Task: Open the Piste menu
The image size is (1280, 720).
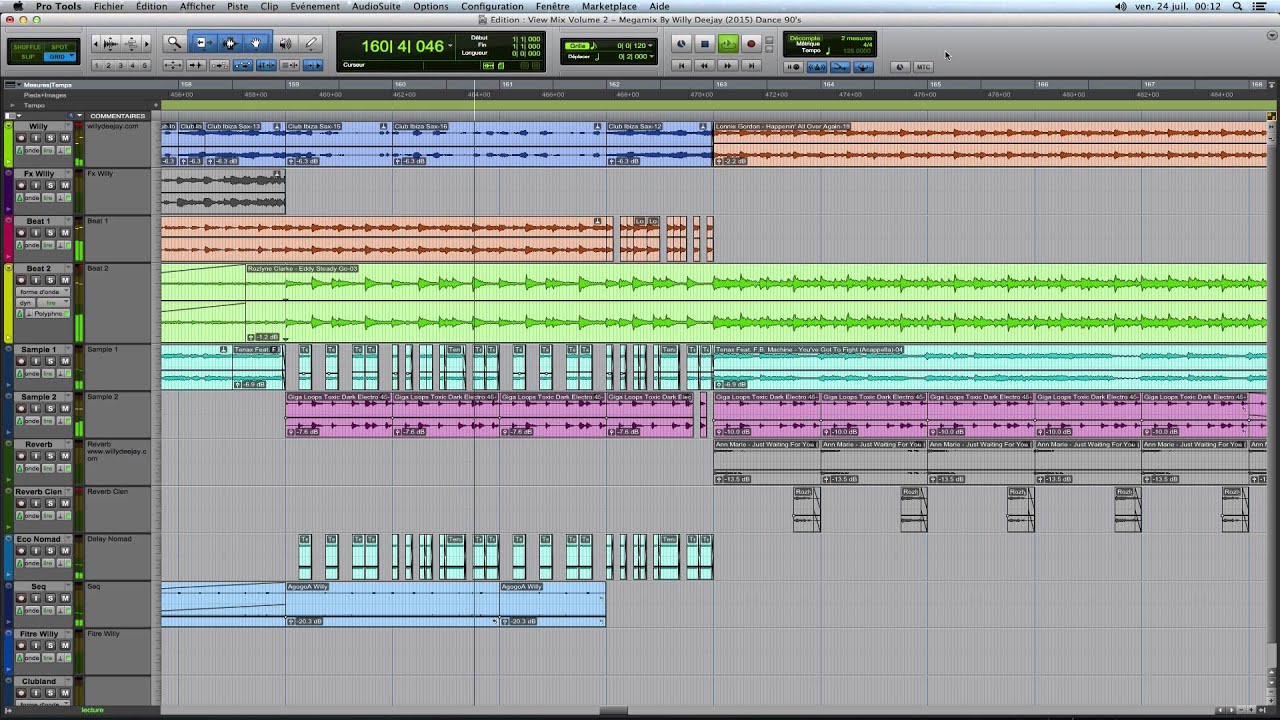Action: coord(237,6)
